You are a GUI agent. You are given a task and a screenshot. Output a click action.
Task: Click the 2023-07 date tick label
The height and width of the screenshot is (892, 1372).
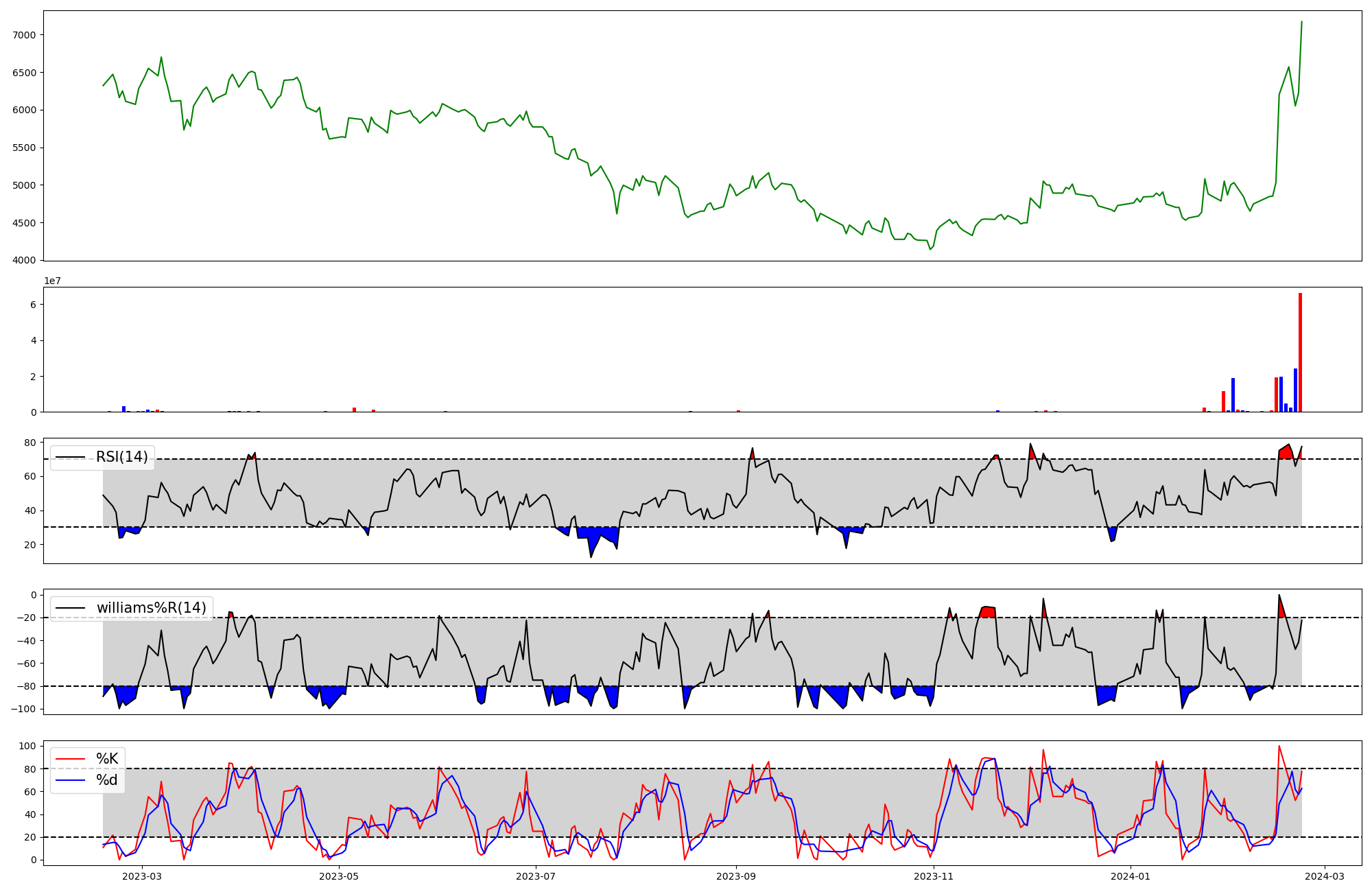536,876
